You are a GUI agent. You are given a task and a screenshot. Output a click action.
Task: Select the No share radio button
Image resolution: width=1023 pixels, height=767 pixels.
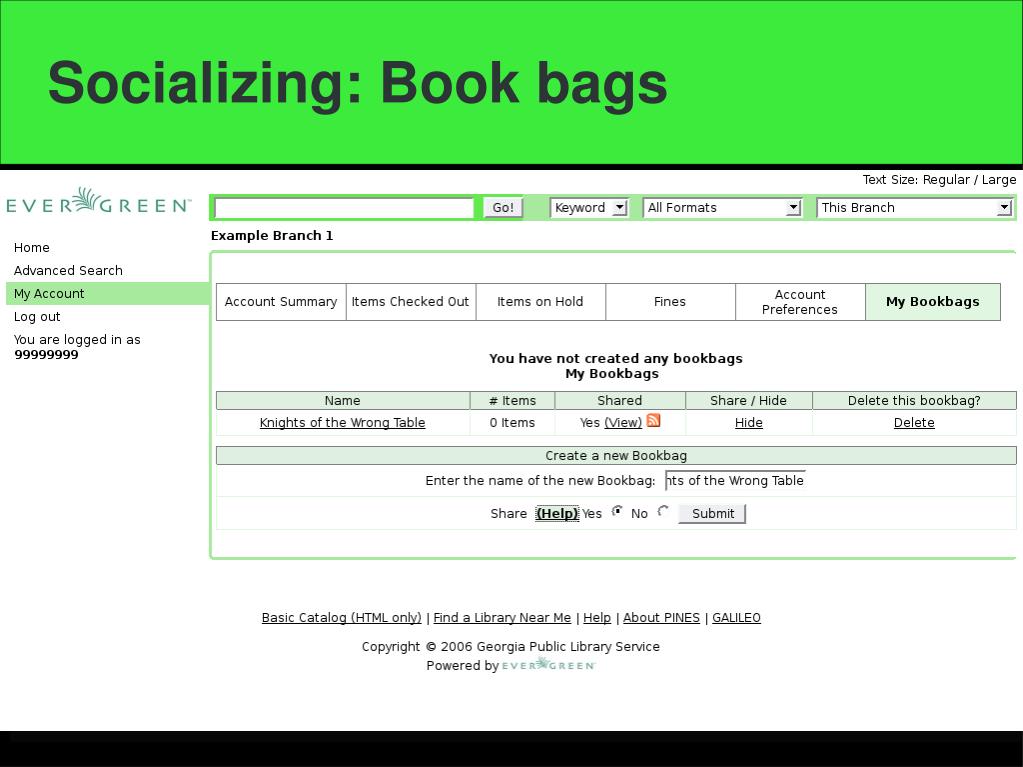664,512
